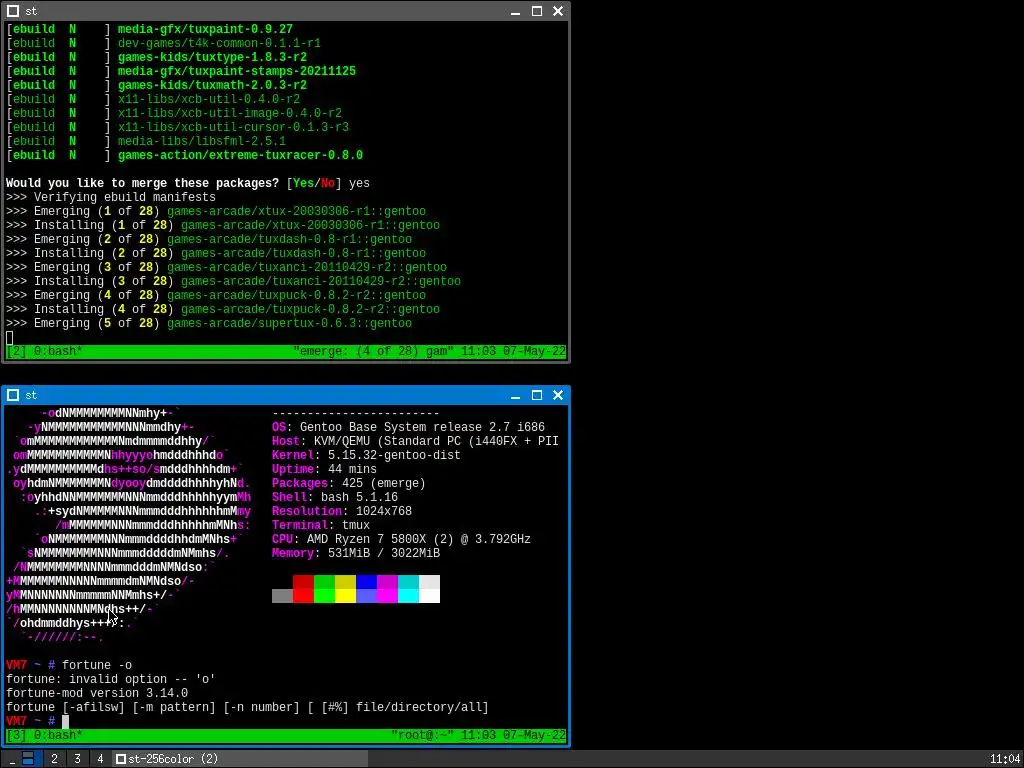
Task: Click the x11-libs/xcb-util-0.4.0-r2 package line
Action: pos(209,99)
